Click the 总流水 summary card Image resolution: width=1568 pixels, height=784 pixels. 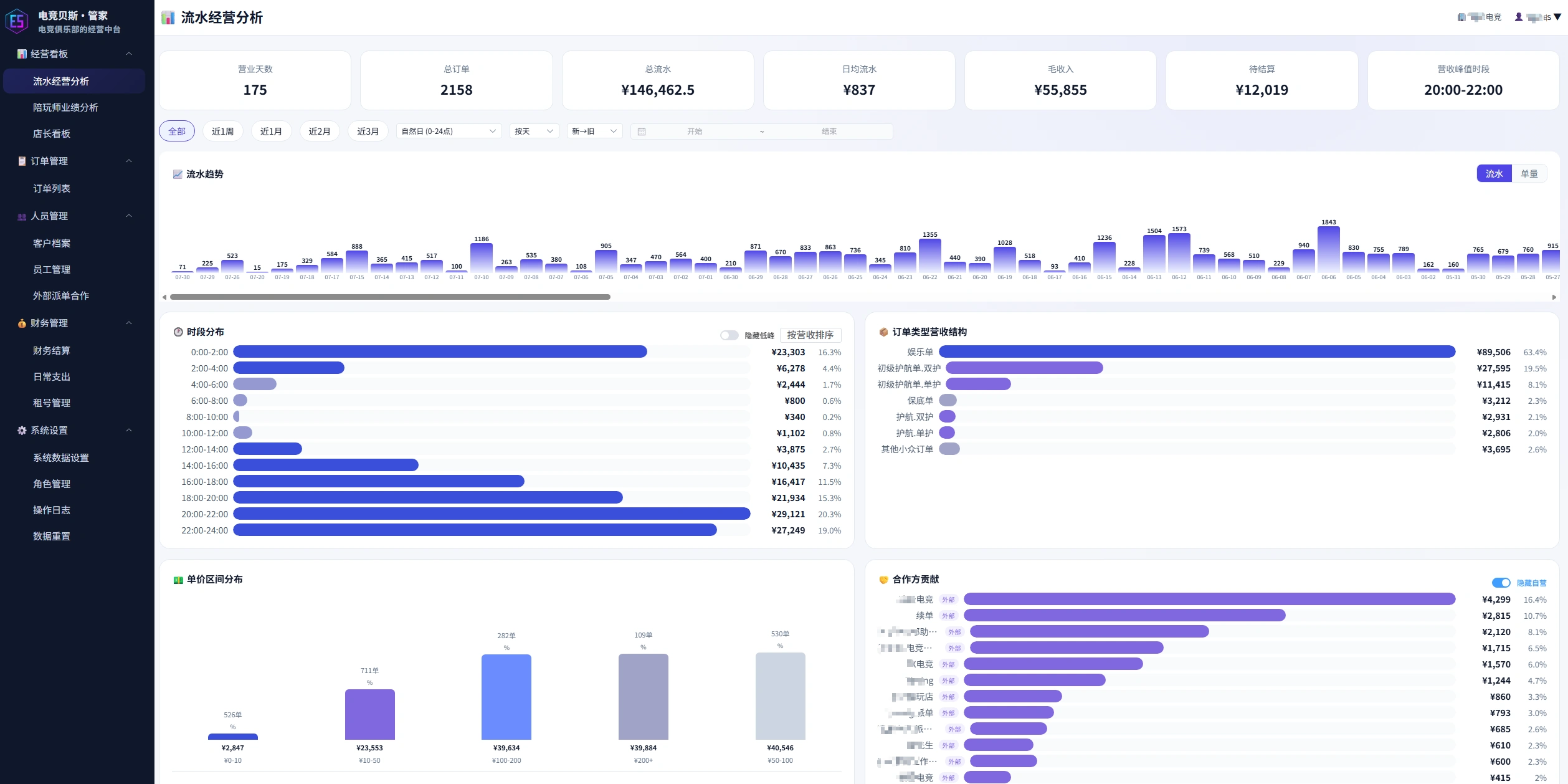pos(658,80)
